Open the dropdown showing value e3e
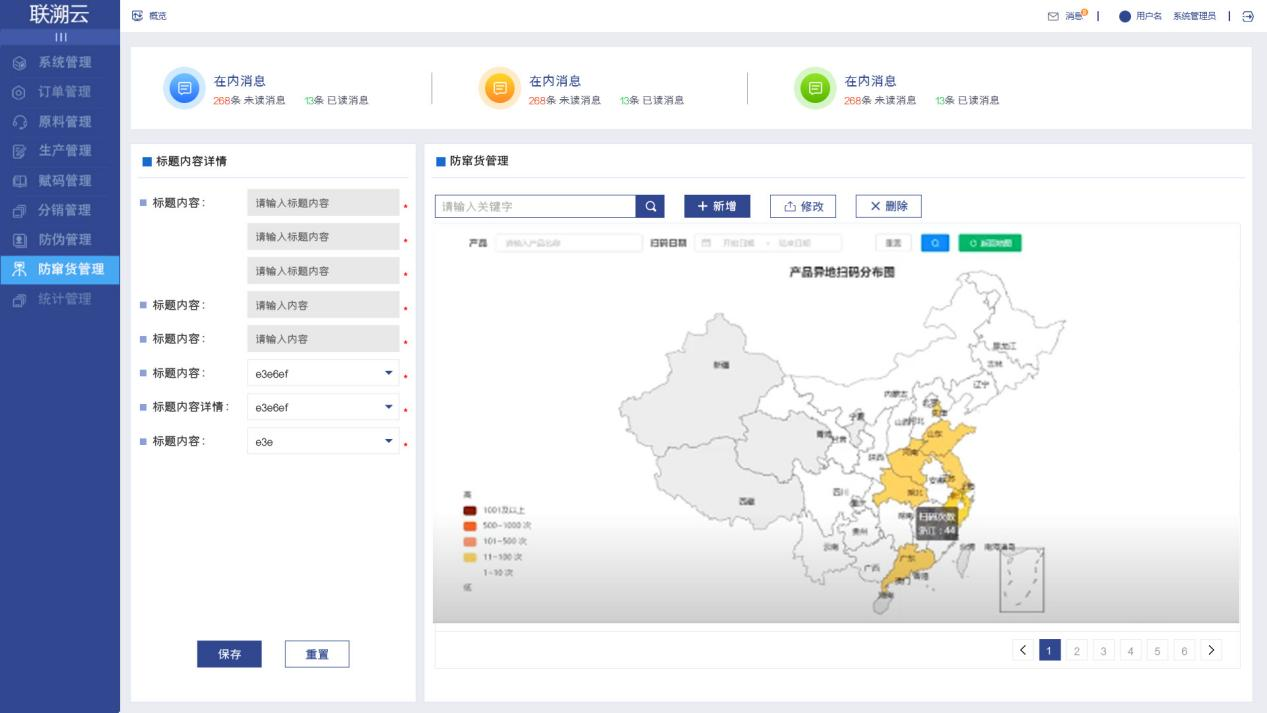 pyautogui.click(x=389, y=441)
